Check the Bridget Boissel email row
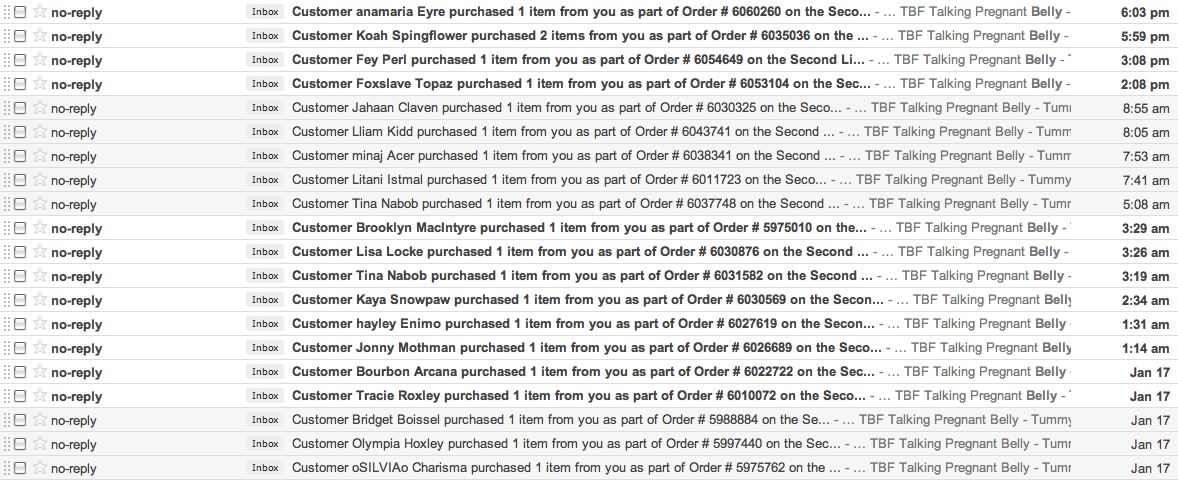The height and width of the screenshot is (480, 1178). pos(20,421)
